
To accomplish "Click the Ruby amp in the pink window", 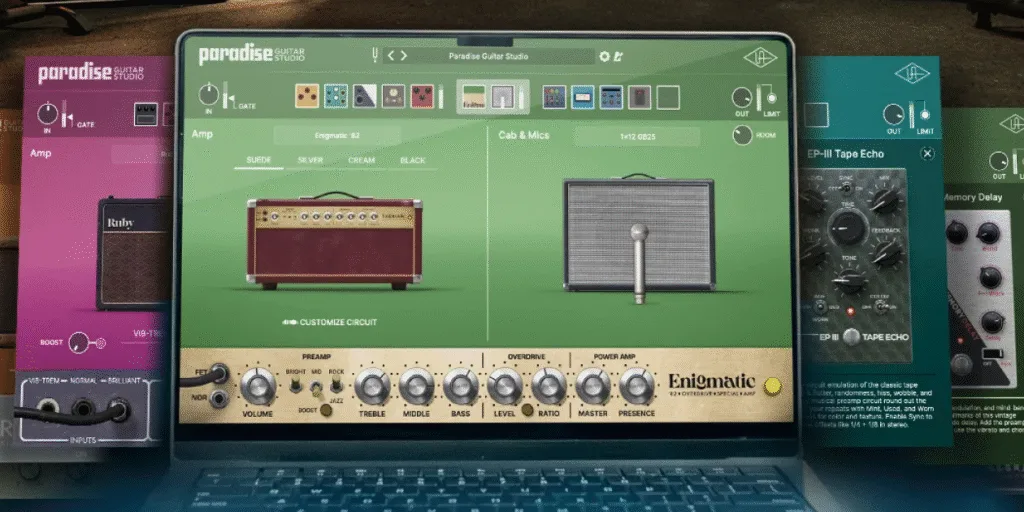I will [x=135, y=253].
